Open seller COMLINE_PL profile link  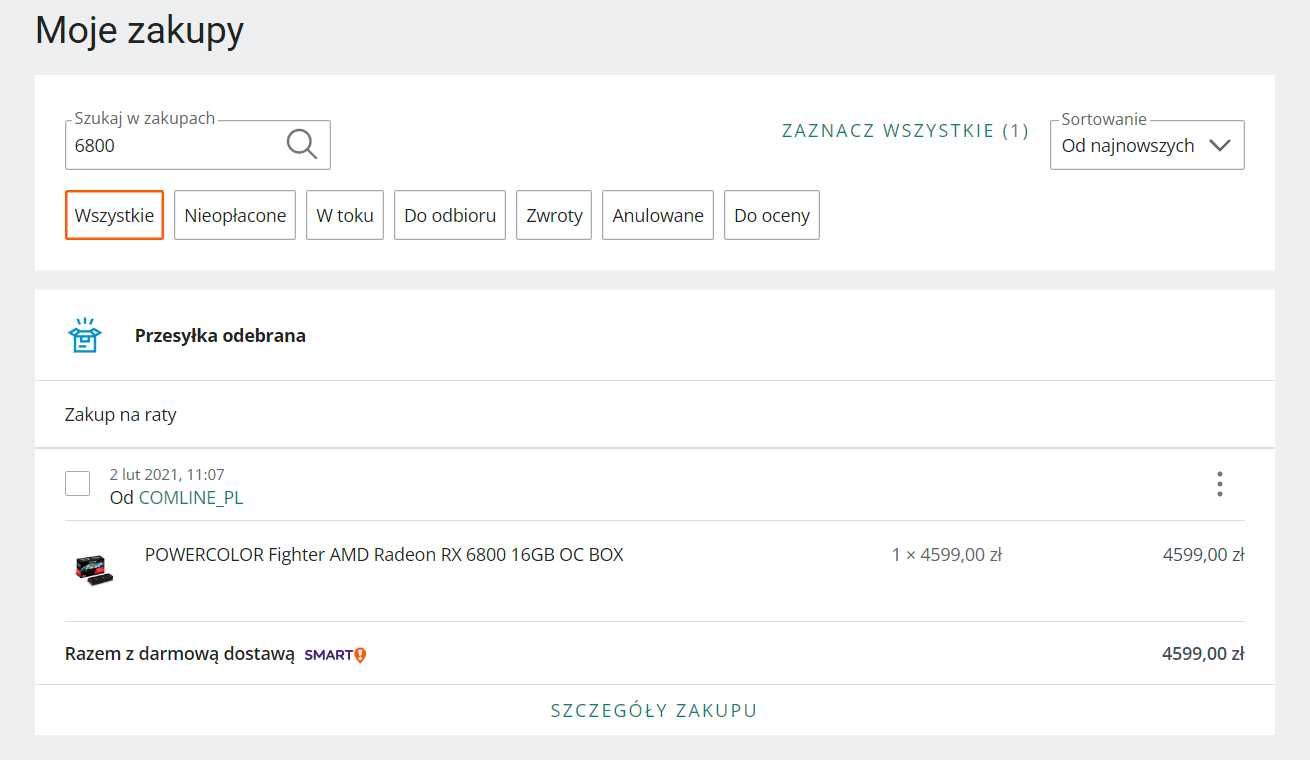[x=191, y=498]
